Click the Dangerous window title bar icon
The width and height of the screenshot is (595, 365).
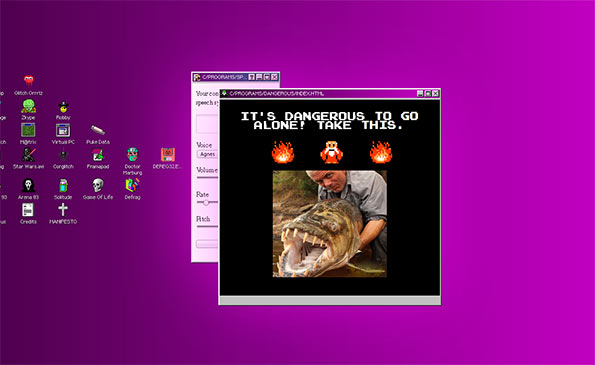point(225,93)
